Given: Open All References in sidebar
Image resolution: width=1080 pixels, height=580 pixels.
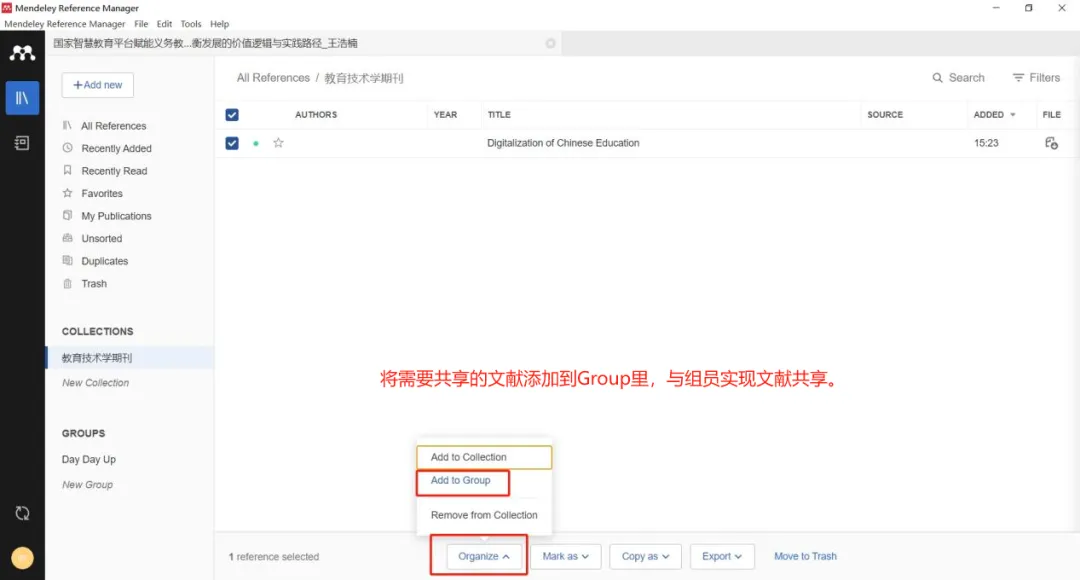Looking at the screenshot, I should tap(114, 126).
